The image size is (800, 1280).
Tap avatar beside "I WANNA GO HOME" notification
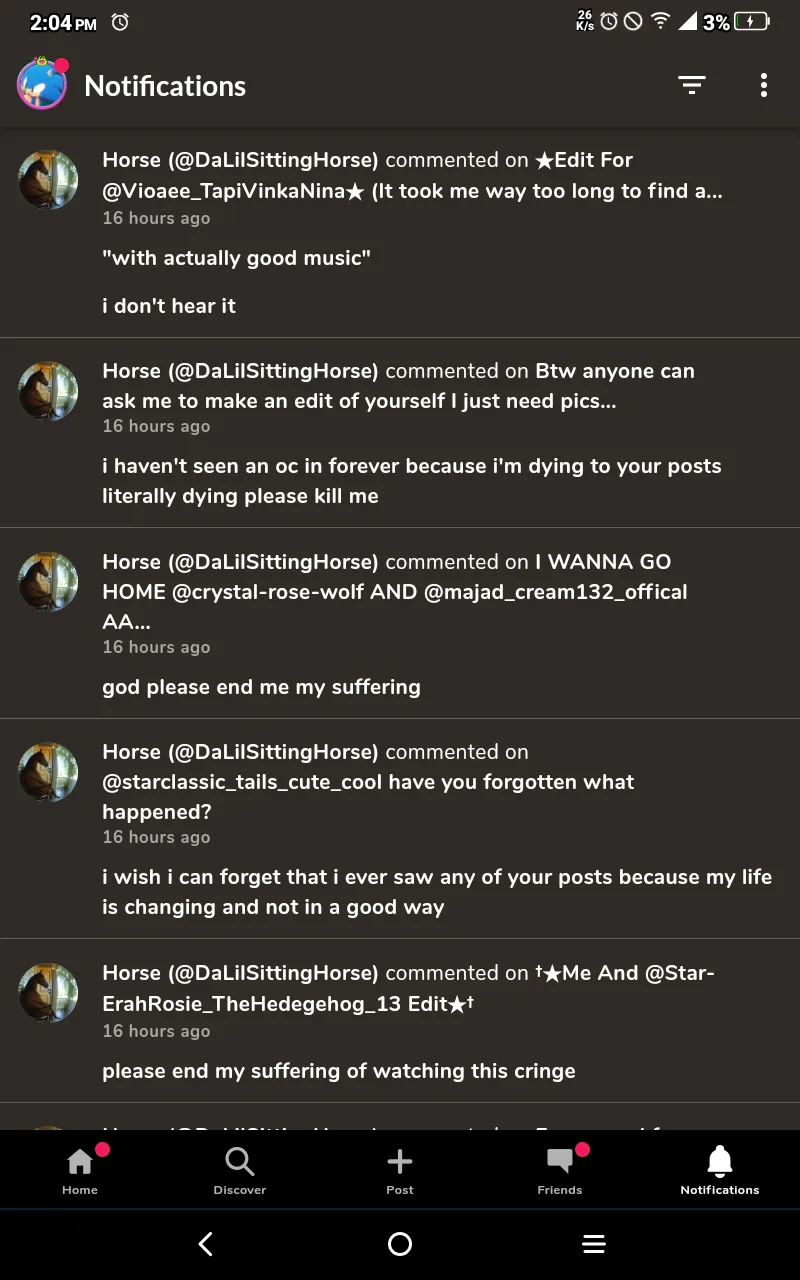[48, 582]
